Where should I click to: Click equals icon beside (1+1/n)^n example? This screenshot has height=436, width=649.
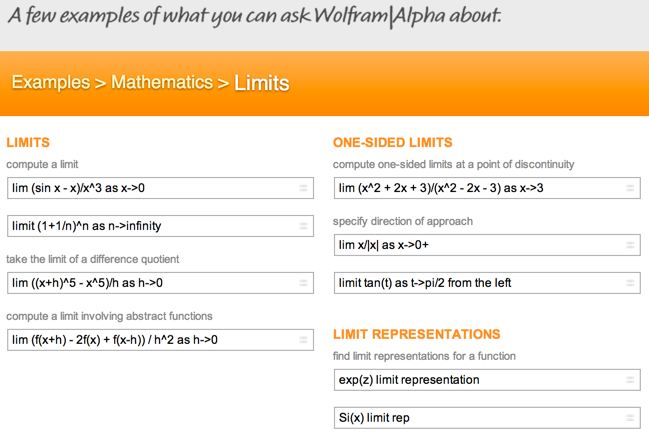303,226
